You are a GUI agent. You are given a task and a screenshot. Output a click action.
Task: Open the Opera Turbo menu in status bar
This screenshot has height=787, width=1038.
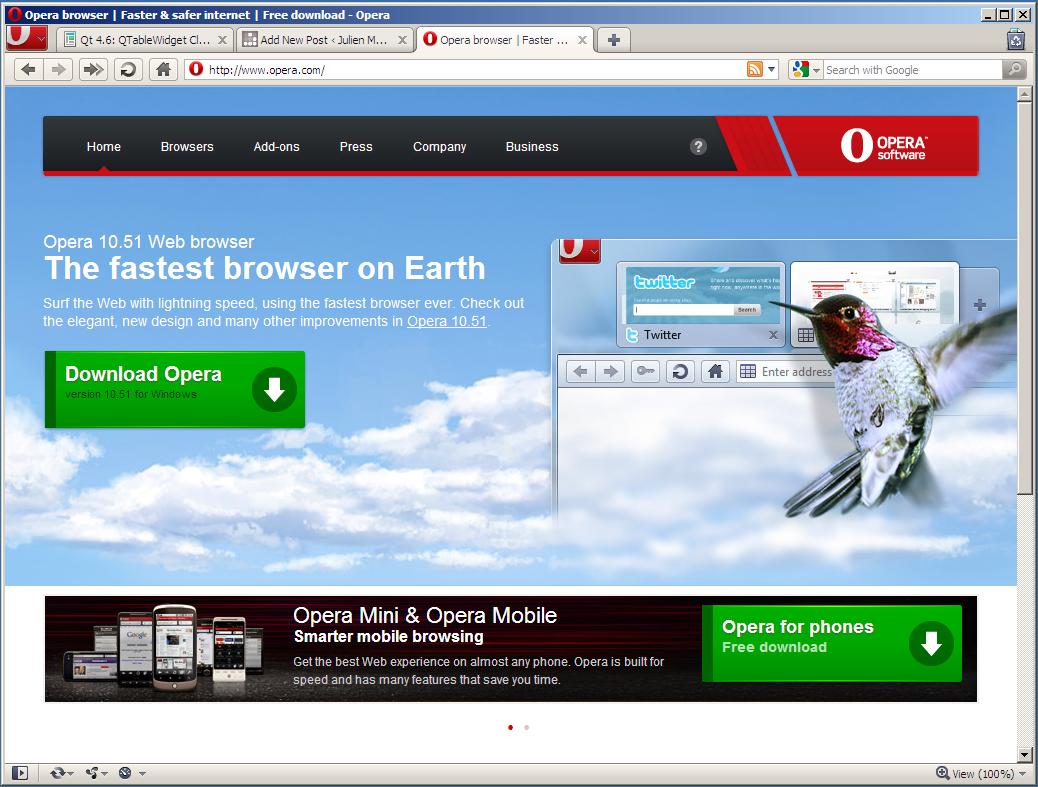[132, 773]
